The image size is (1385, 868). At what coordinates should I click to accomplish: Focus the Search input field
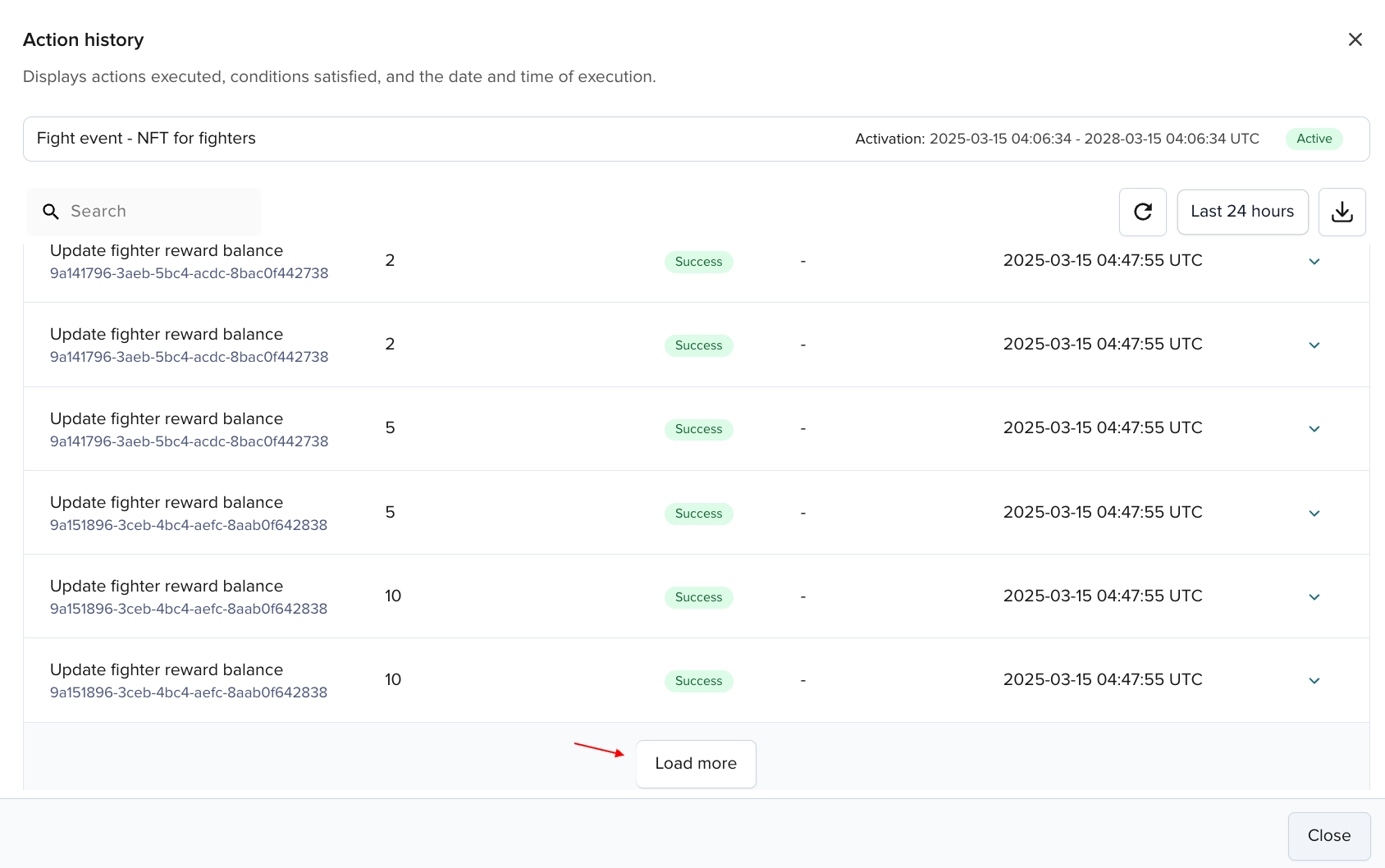[x=160, y=212]
